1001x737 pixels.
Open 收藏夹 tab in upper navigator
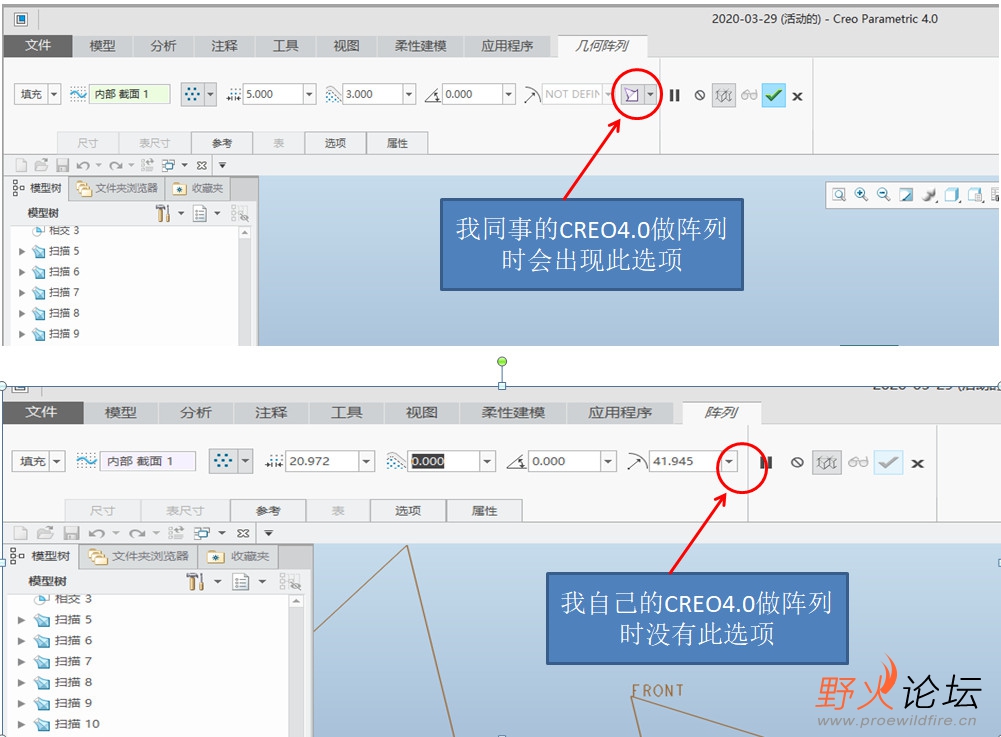click(x=199, y=188)
